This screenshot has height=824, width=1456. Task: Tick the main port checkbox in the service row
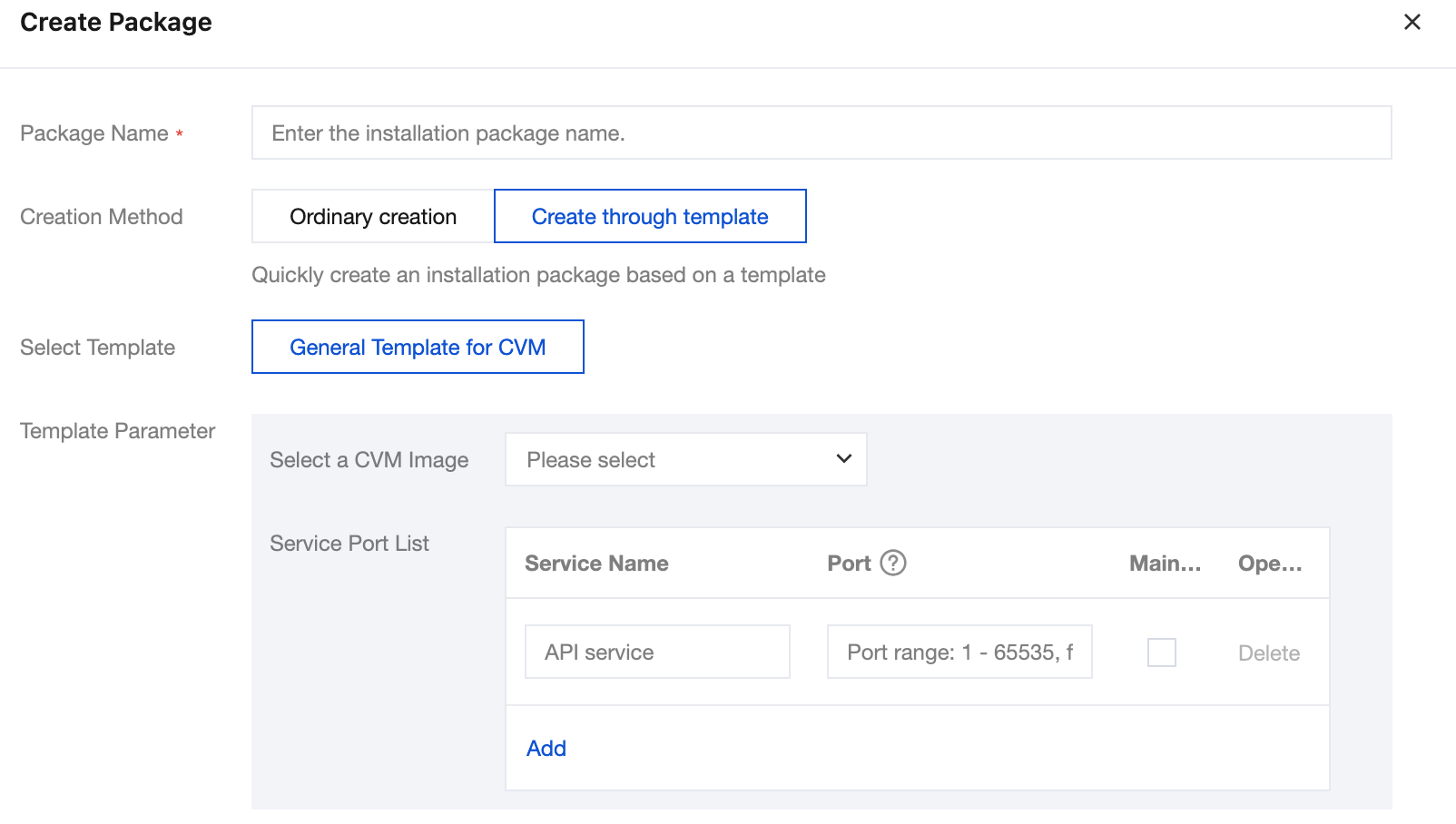point(1161,652)
